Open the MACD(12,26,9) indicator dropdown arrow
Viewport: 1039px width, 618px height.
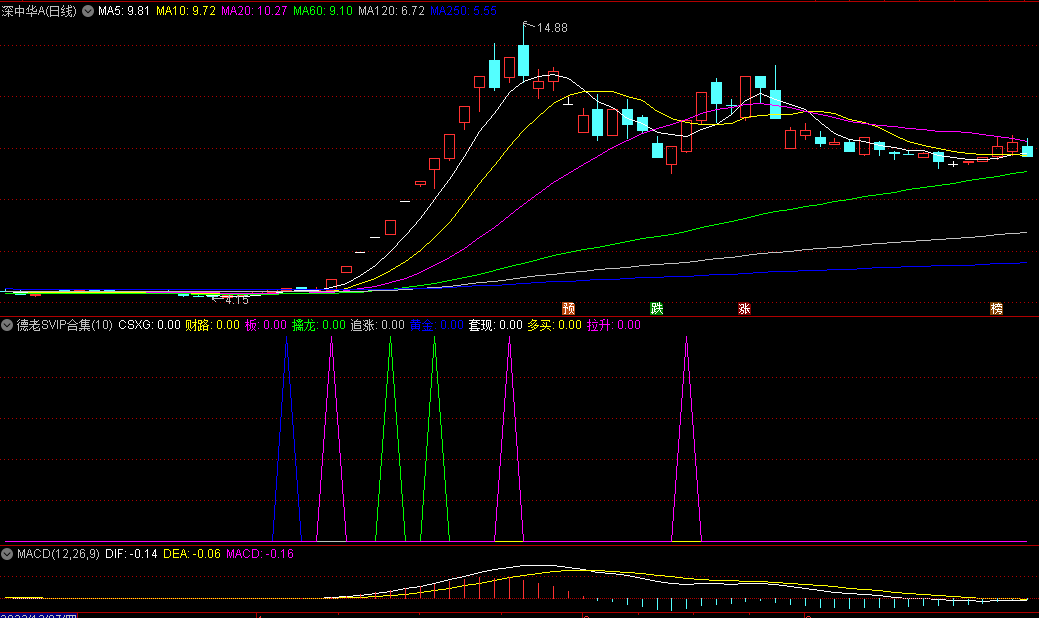[8, 553]
